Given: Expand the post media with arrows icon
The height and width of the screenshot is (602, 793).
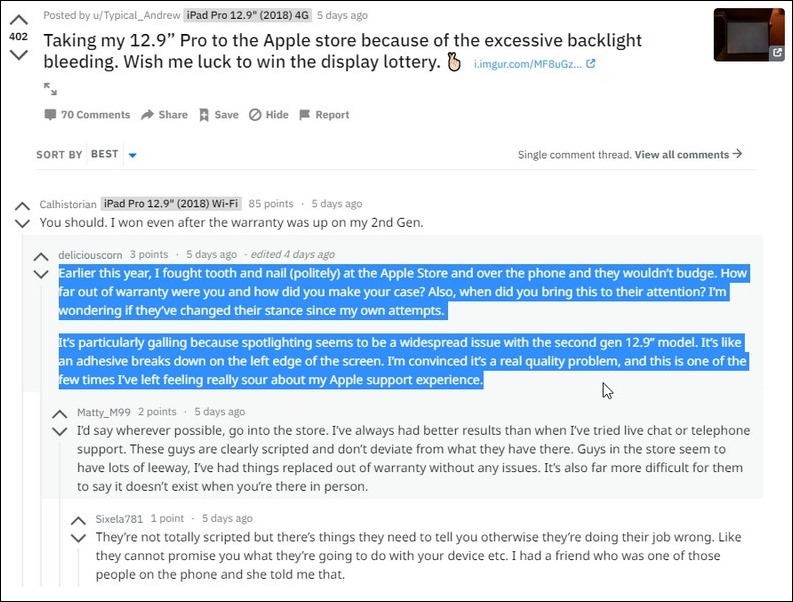Looking at the screenshot, I should click(50, 89).
